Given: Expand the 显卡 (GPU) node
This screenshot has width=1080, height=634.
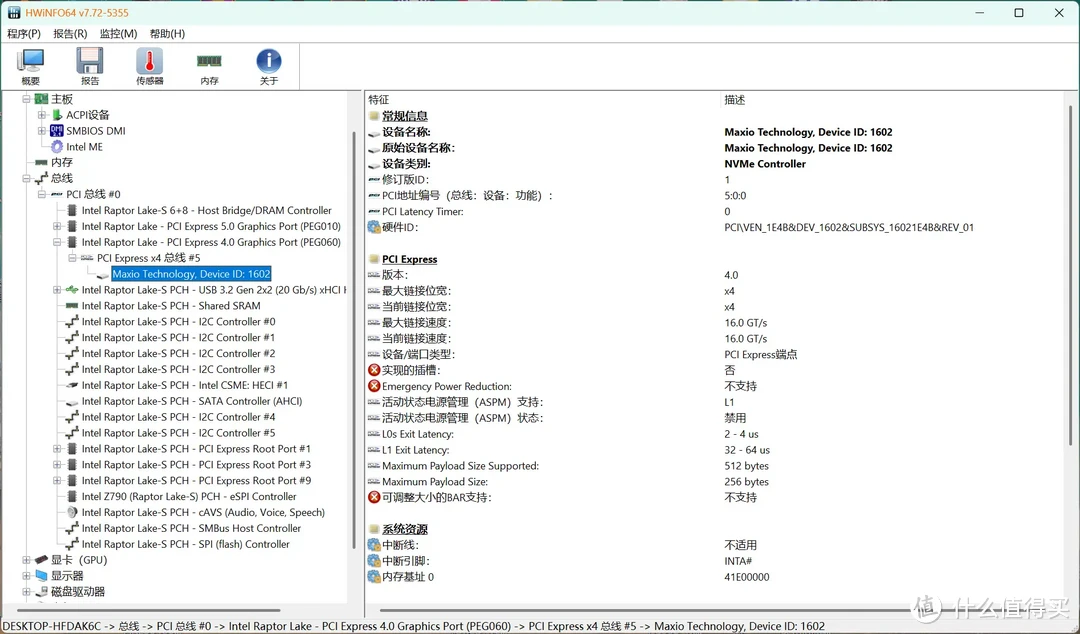Looking at the screenshot, I should (x=26, y=560).
